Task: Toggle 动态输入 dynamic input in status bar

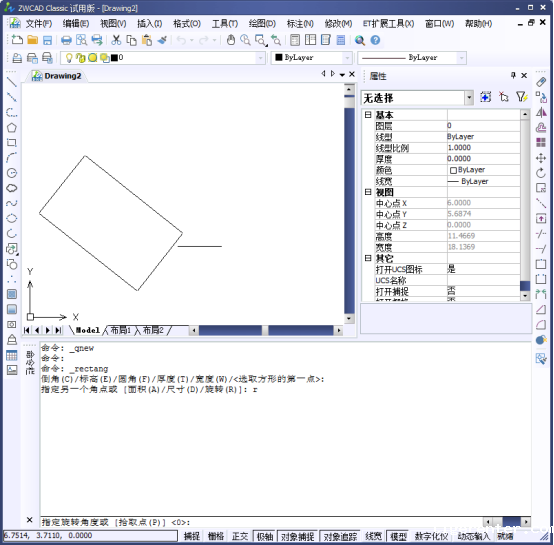Action: (x=473, y=537)
